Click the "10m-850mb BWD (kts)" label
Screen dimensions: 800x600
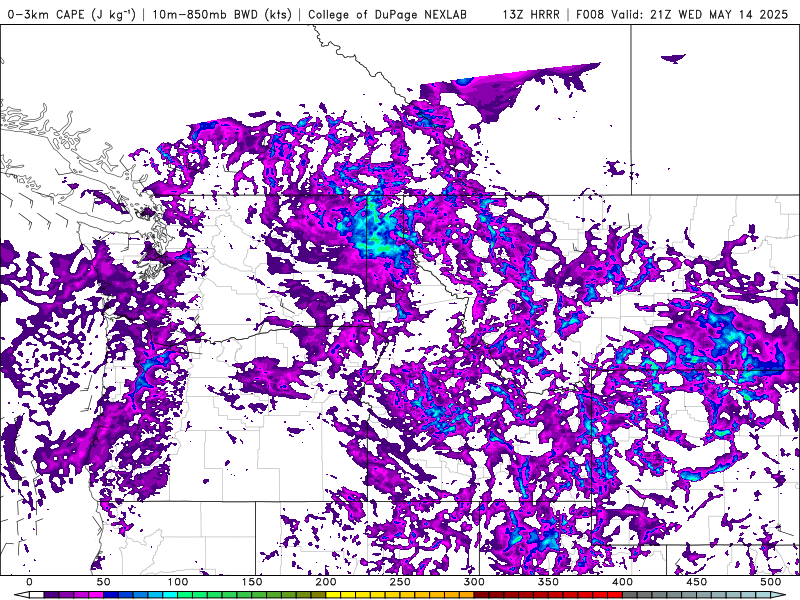222,14
